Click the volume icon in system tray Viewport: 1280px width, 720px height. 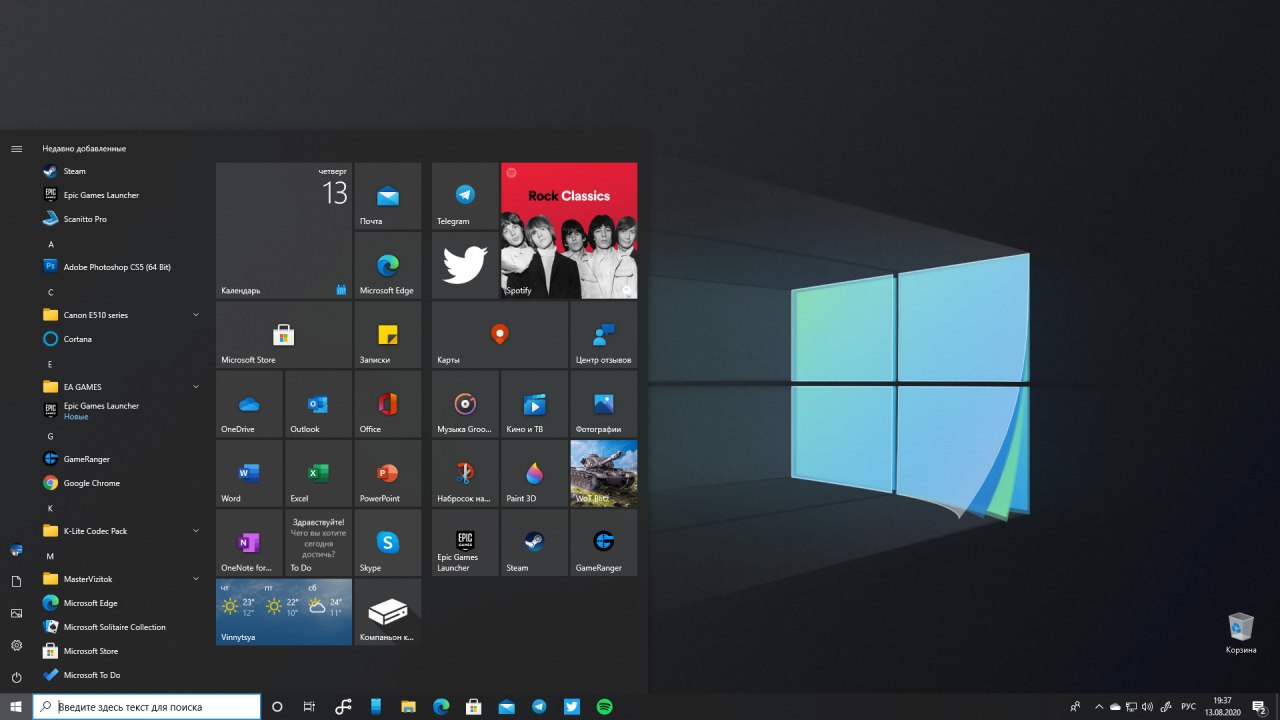pyautogui.click(x=1148, y=706)
